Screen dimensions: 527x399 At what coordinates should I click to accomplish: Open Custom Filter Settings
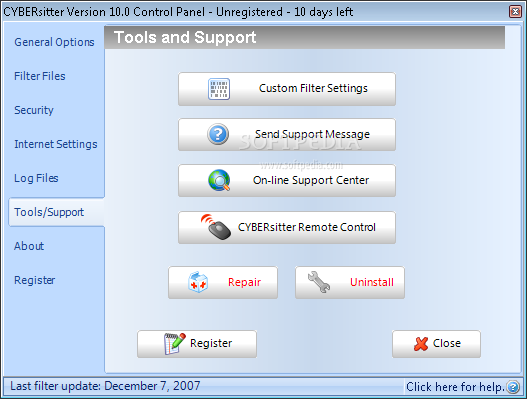click(x=287, y=89)
